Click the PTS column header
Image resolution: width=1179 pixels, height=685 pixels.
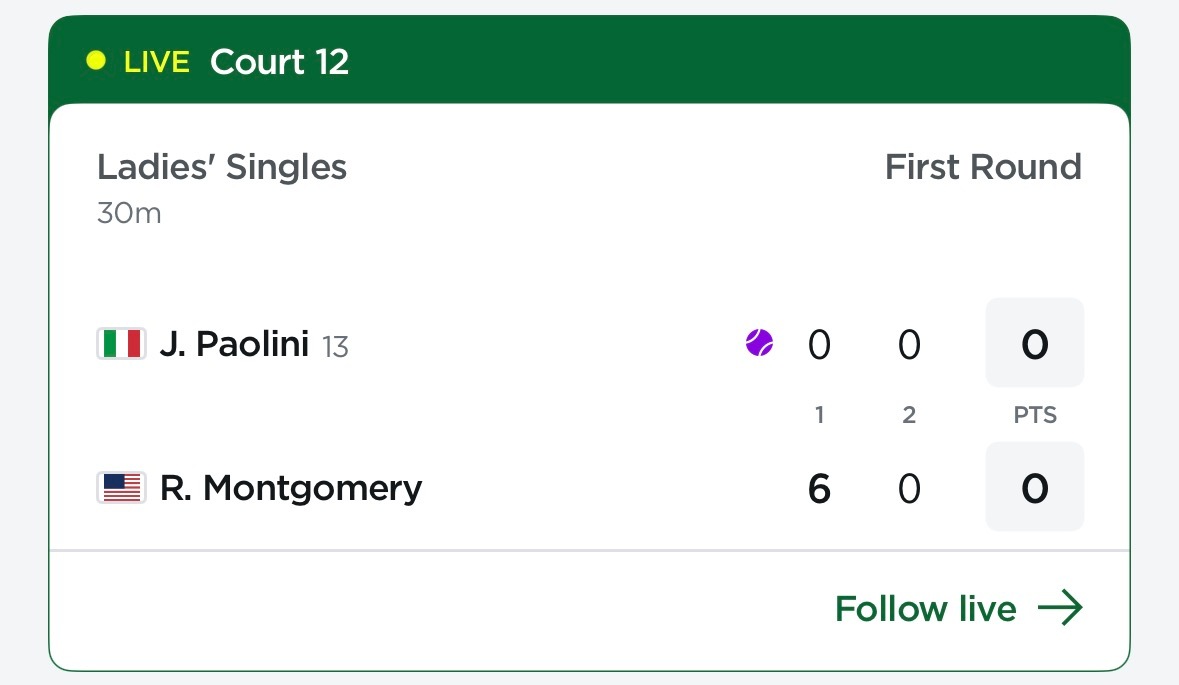click(x=1035, y=414)
